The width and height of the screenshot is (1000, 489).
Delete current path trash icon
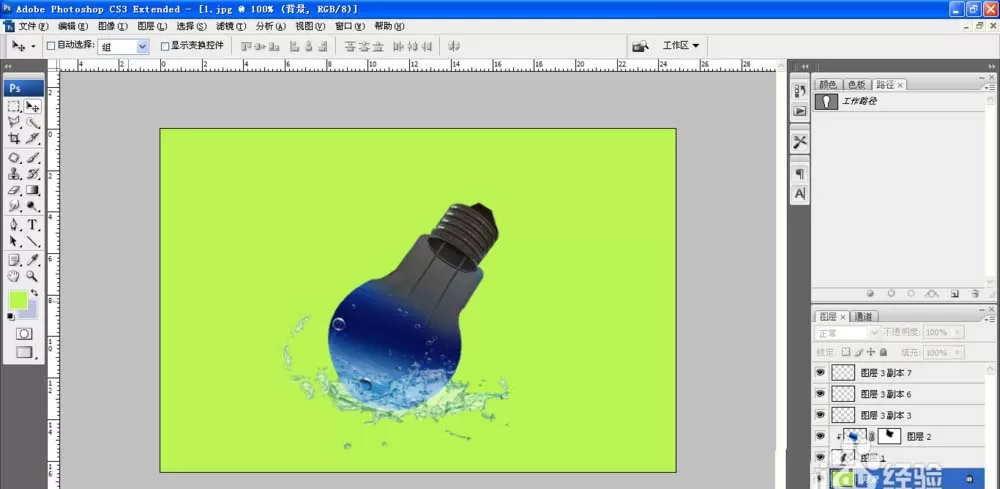pyautogui.click(x=975, y=294)
